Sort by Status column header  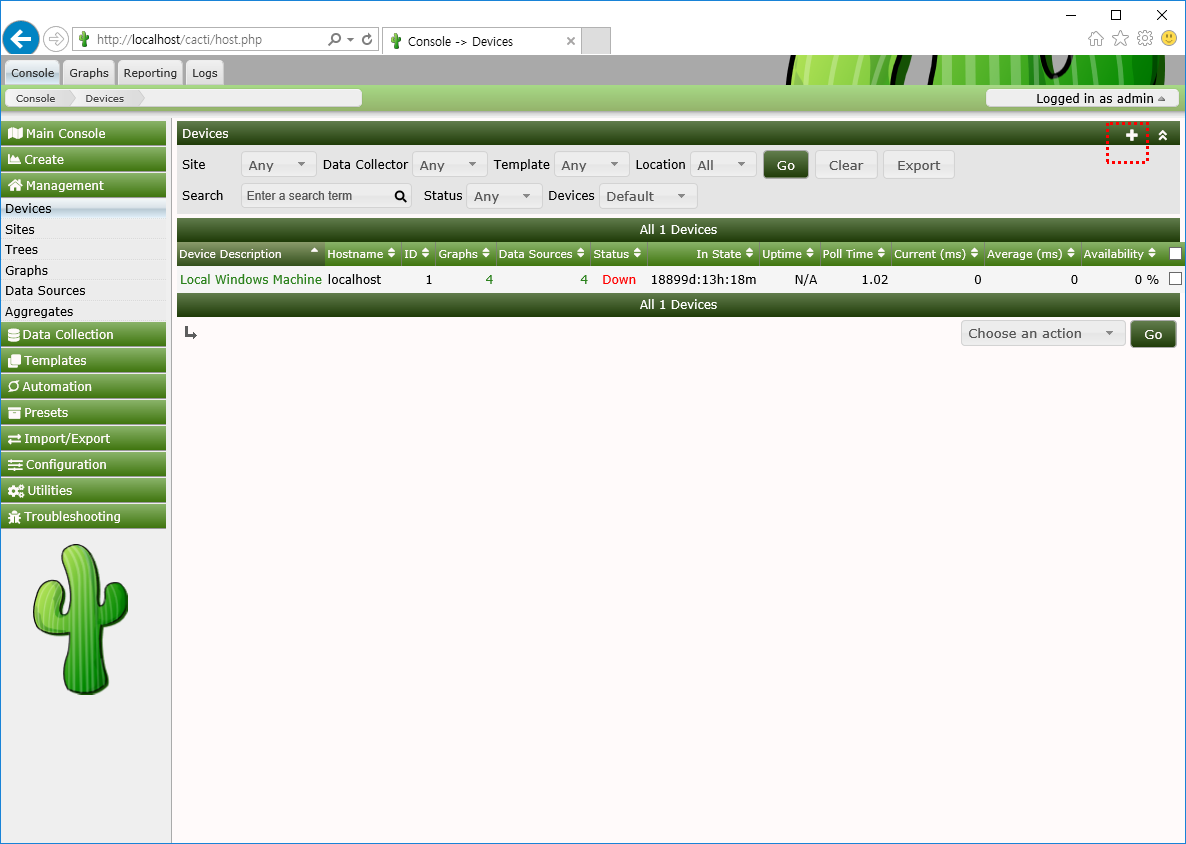[x=618, y=254]
